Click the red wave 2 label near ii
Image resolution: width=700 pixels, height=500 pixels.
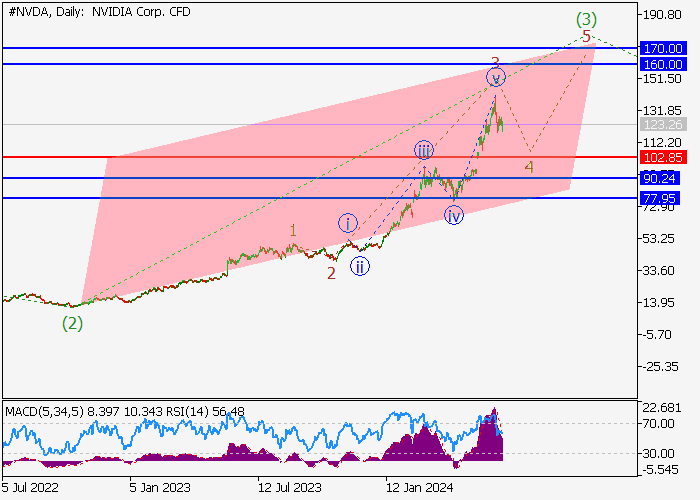(x=331, y=273)
